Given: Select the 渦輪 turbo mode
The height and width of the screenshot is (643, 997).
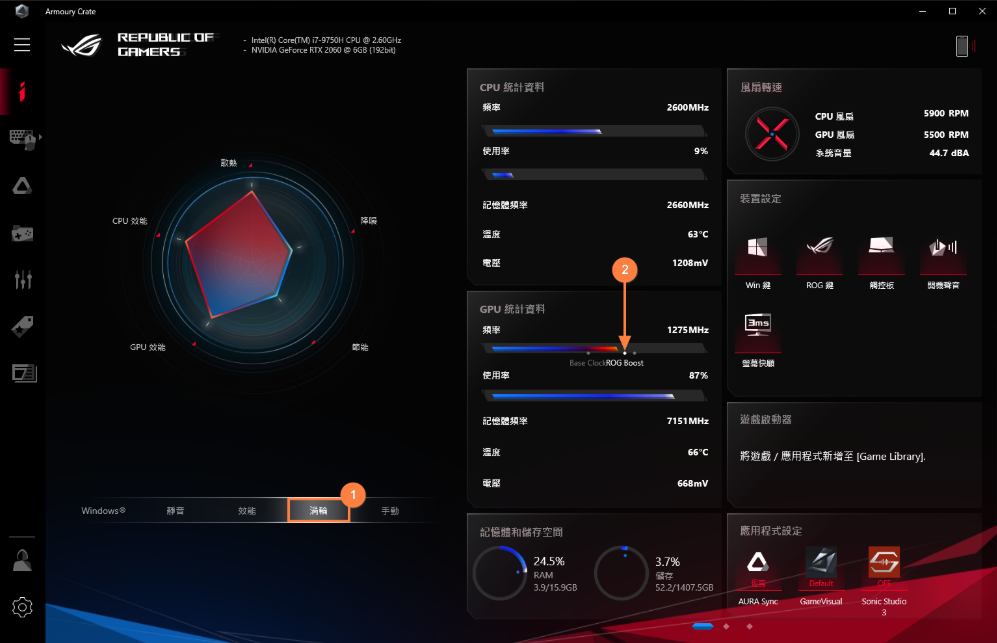Looking at the screenshot, I should point(319,511).
